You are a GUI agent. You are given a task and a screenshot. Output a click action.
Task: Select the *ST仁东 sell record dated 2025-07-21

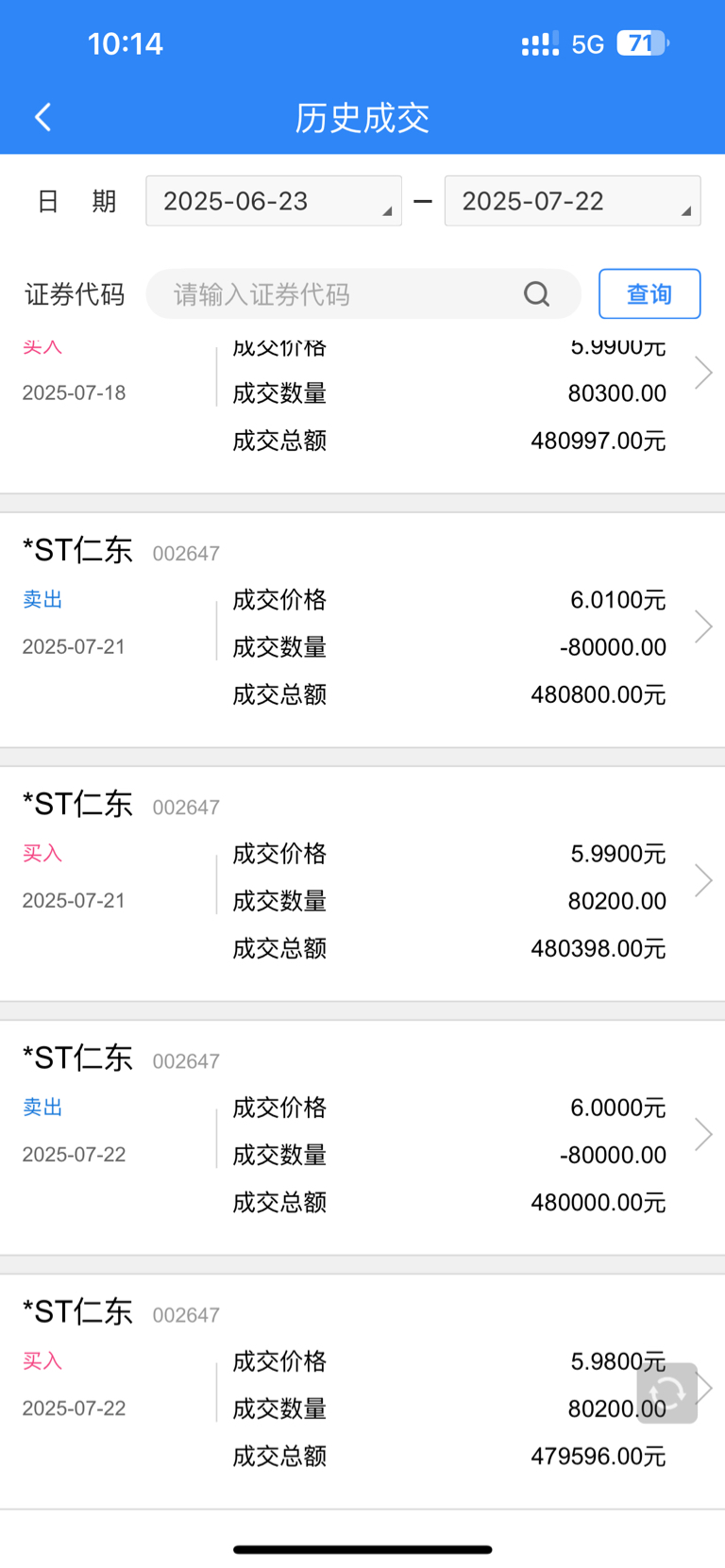coord(362,630)
